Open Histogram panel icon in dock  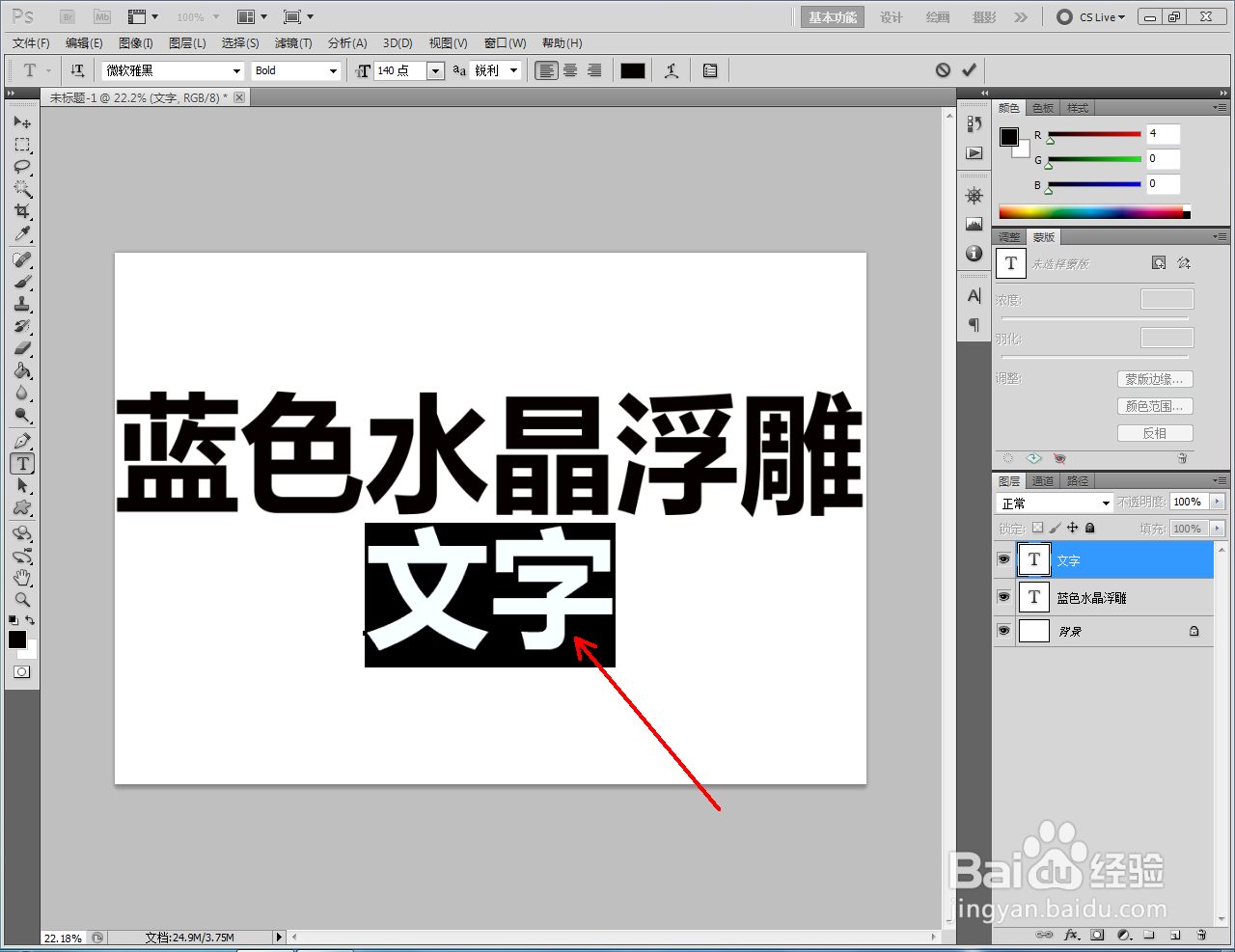974,224
